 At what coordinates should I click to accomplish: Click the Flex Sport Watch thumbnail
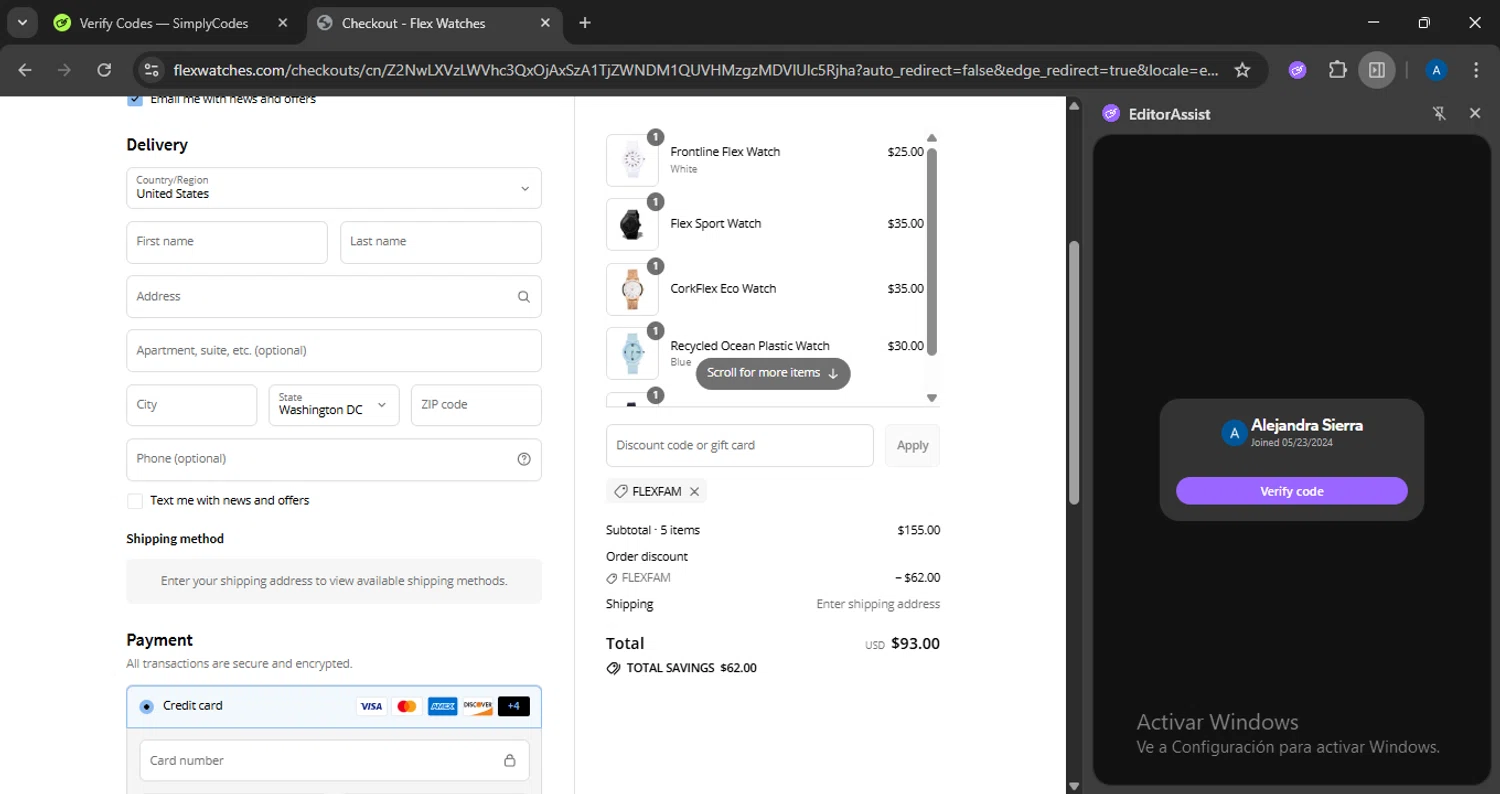632,224
